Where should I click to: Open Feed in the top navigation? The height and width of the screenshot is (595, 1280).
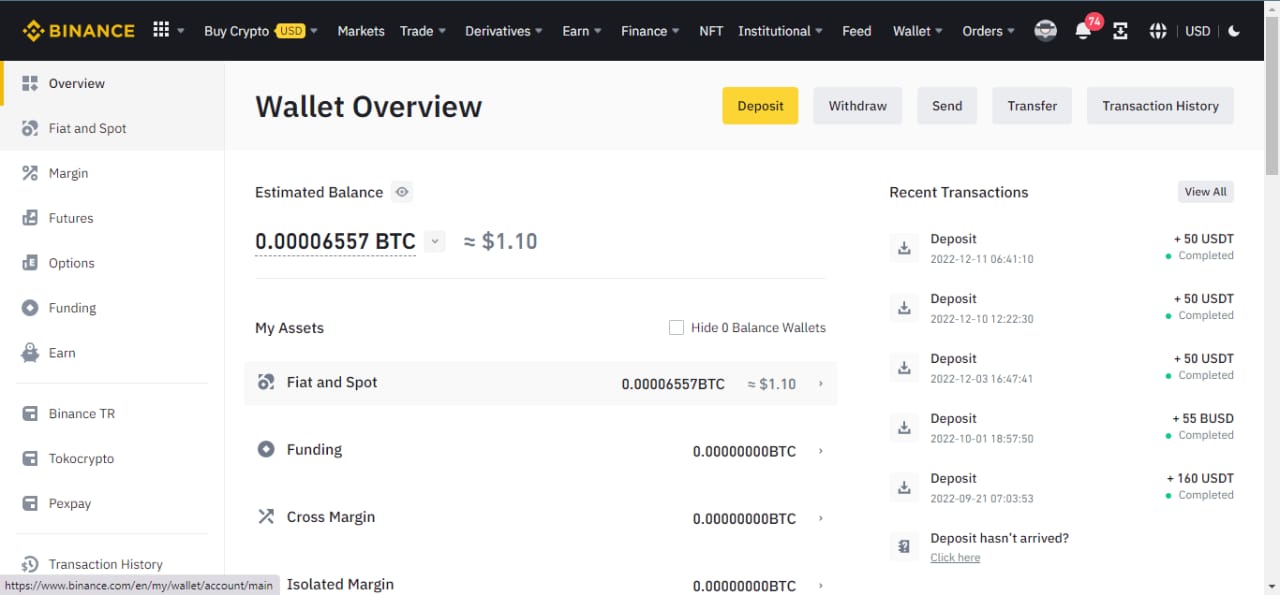[x=857, y=31]
